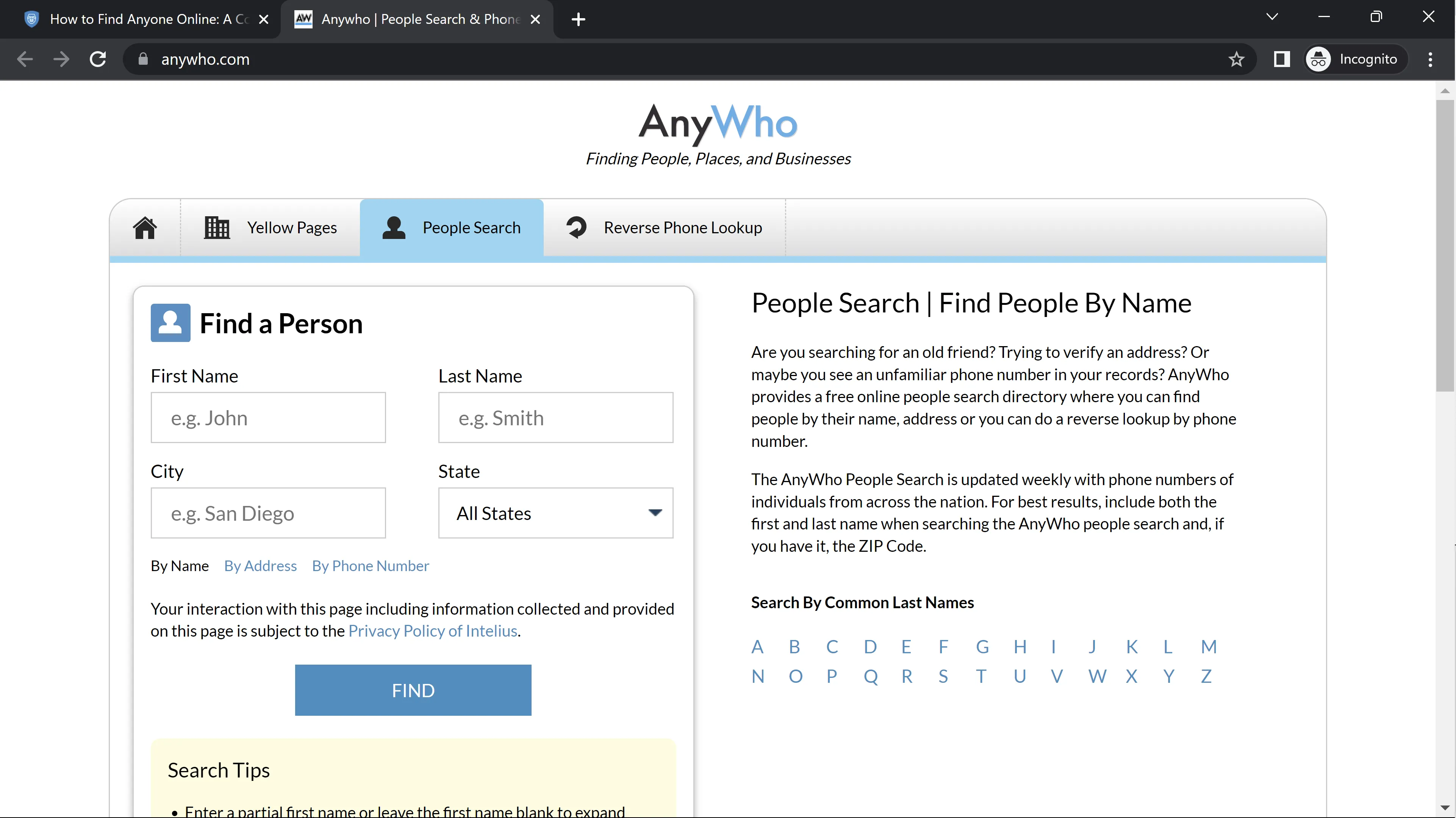
Task: Select the By Phone Number search option
Action: pyautogui.click(x=370, y=566)
